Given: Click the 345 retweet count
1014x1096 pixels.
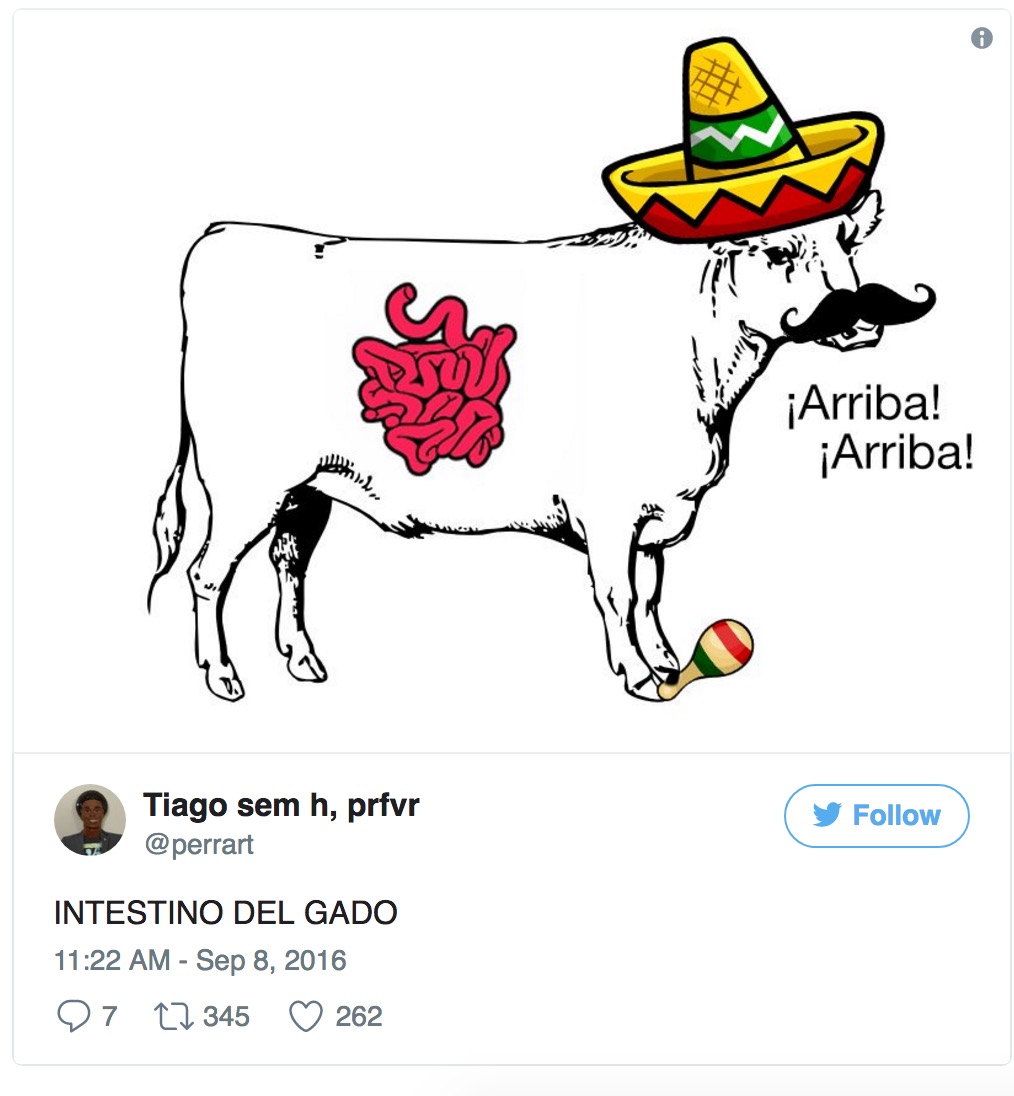Looking at the screenshot, I should point(226,1016).
